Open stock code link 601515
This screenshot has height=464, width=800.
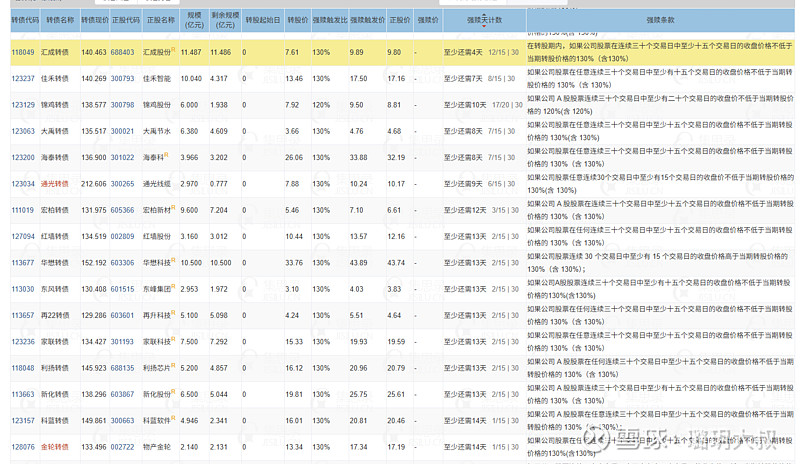[x=122, y=289]
